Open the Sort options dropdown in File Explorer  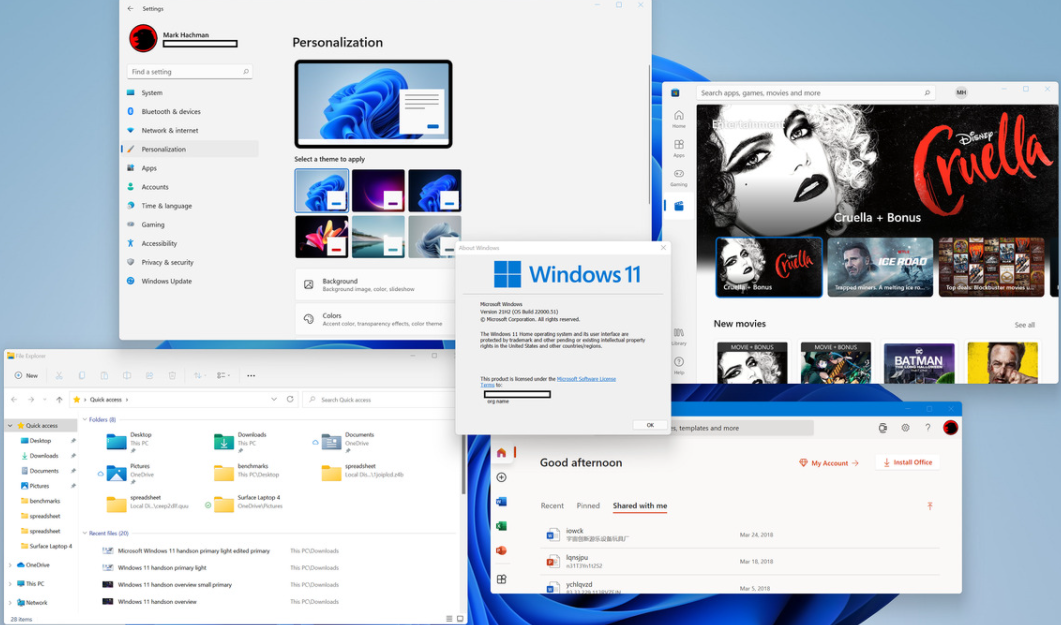pos(198,375)
